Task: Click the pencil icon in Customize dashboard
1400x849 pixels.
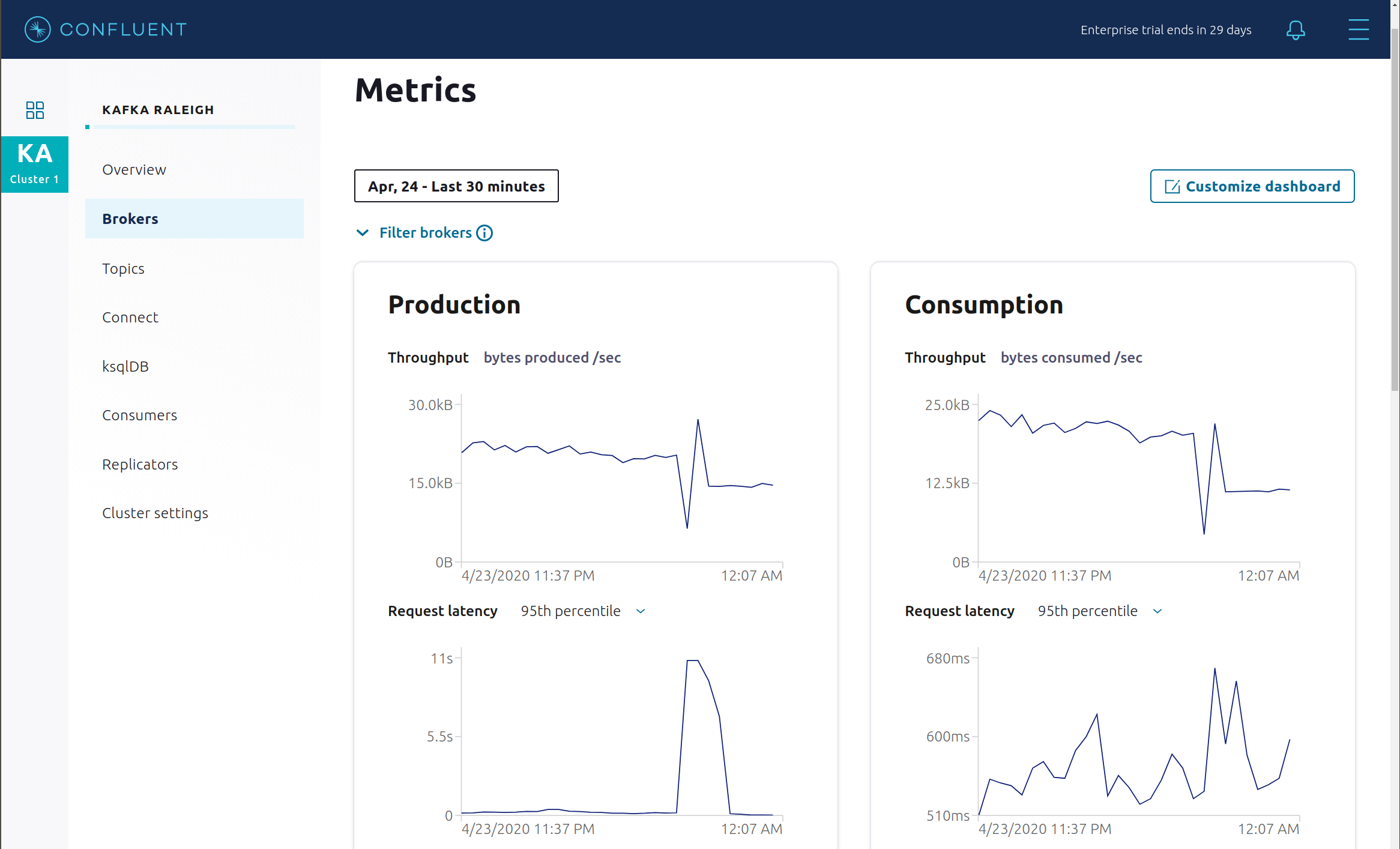Action: (1172, 187)
